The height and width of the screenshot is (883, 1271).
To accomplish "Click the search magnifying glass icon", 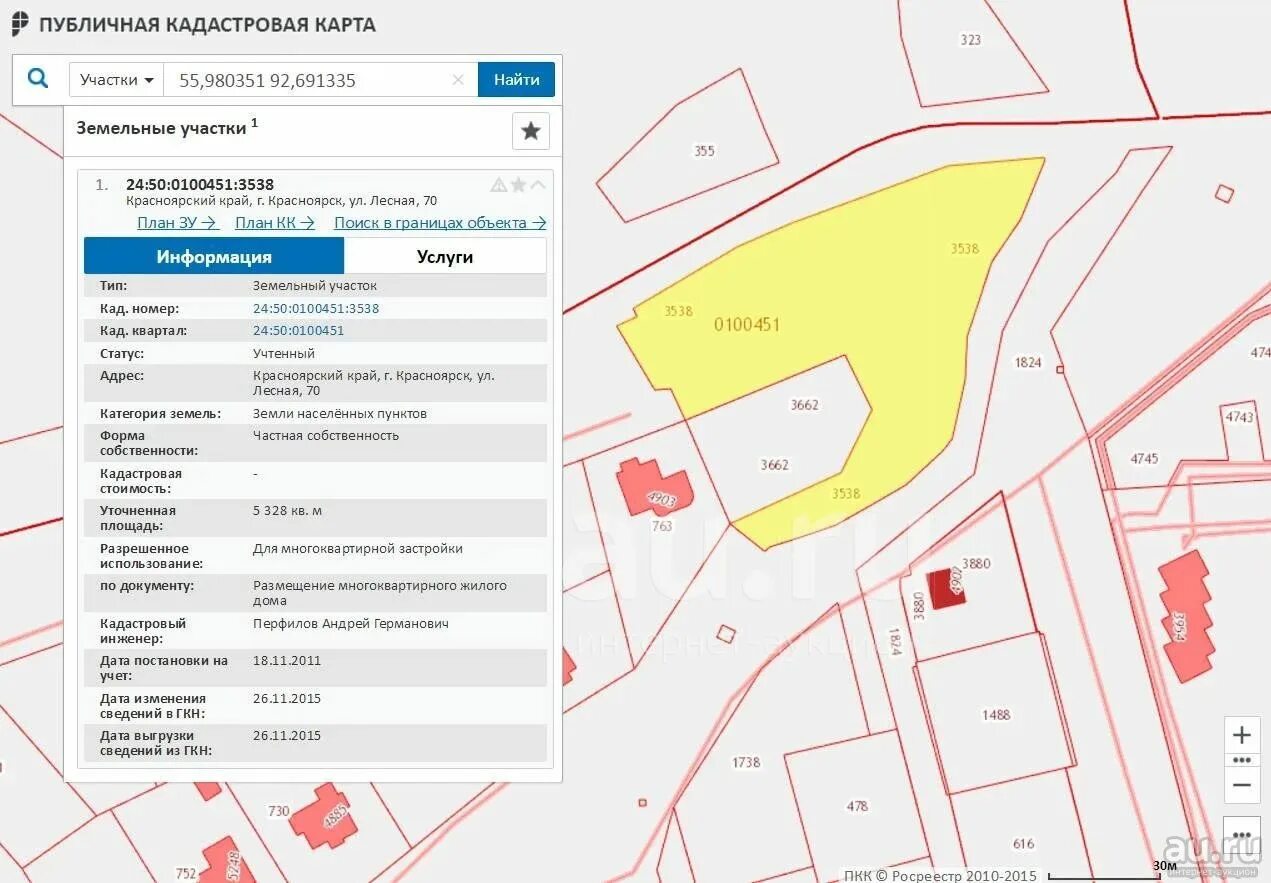I will tap(38, 78).
